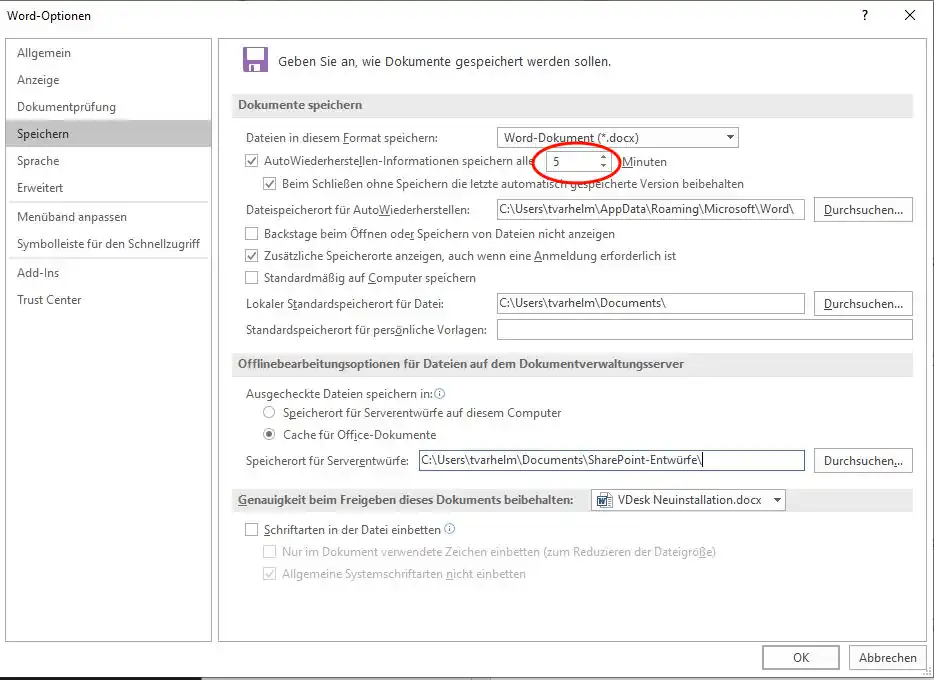Increase AutoWiederherstellen minutes with up arrow
The width and height of the screenshot is (934, 680).
pyautogui.click(x=602, y=156)
